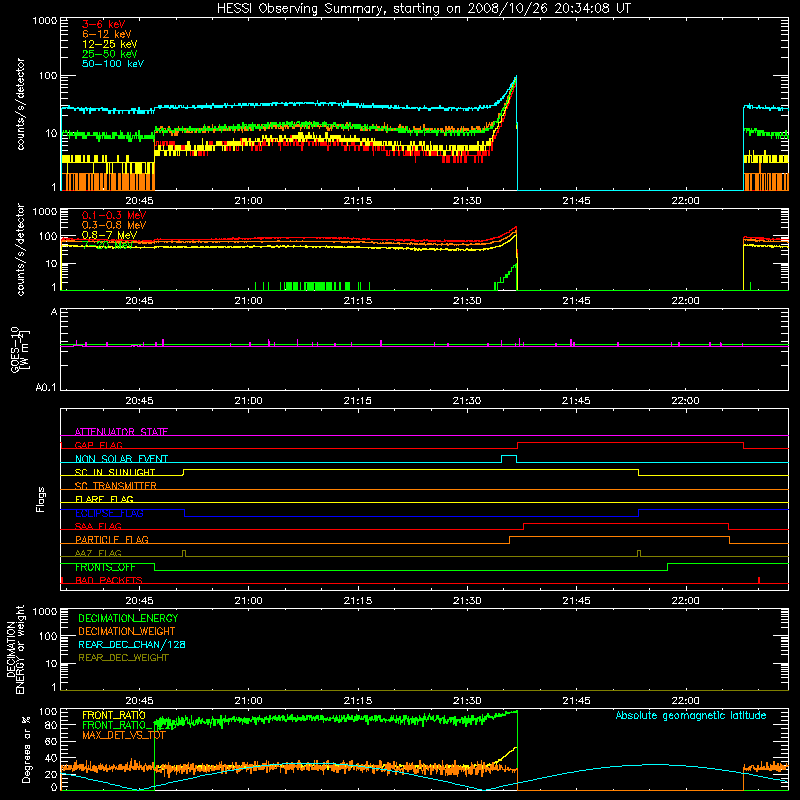Viewport: 800px width, 800px height.
Task: Click 21:00 tick label under the MeV plot
Action: click(248, 301)
